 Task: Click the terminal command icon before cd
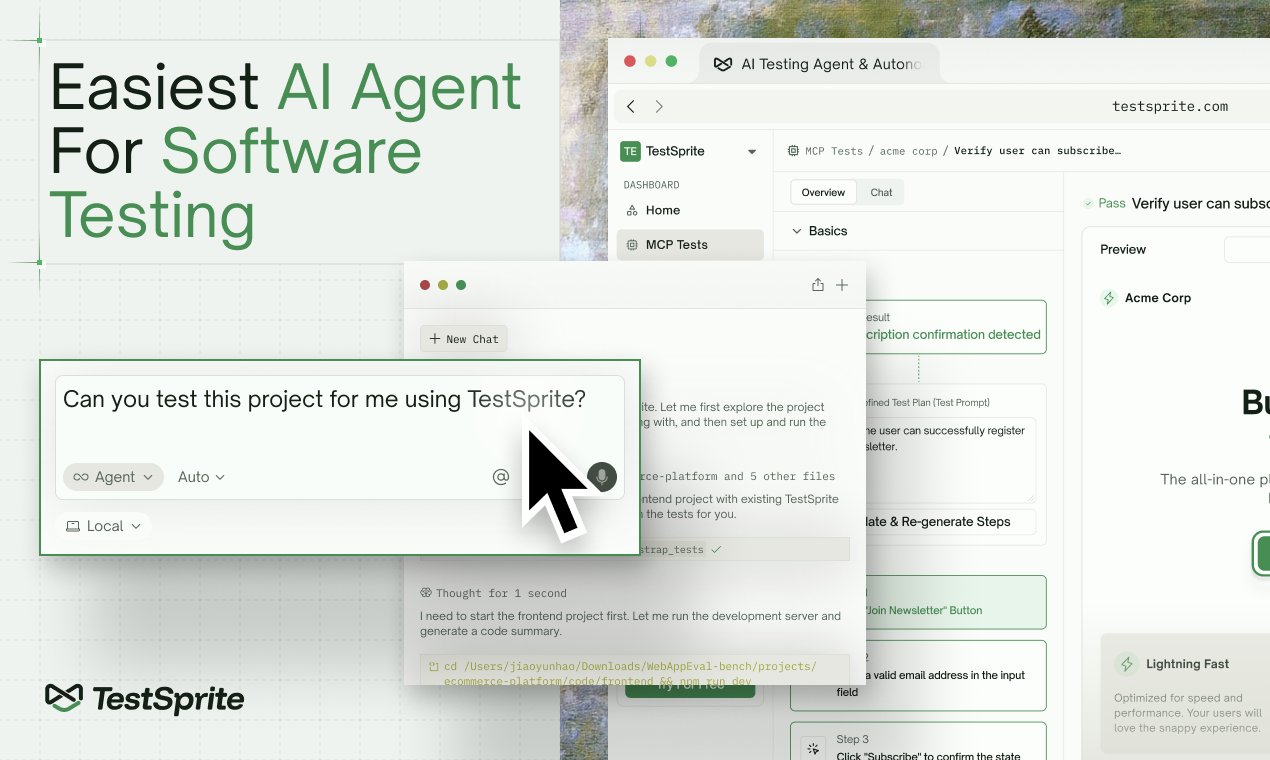click(x=433, y=667)
